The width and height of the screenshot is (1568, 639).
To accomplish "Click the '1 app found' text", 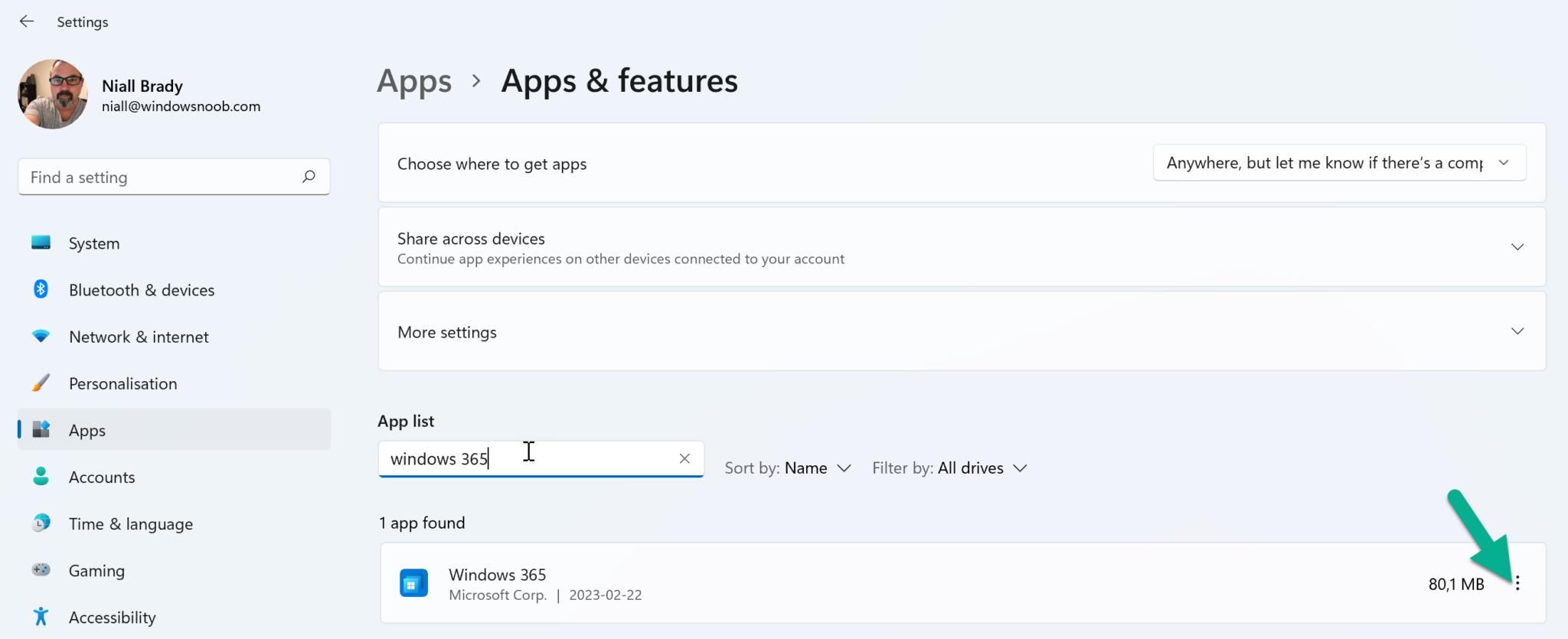I will (422, 523).
